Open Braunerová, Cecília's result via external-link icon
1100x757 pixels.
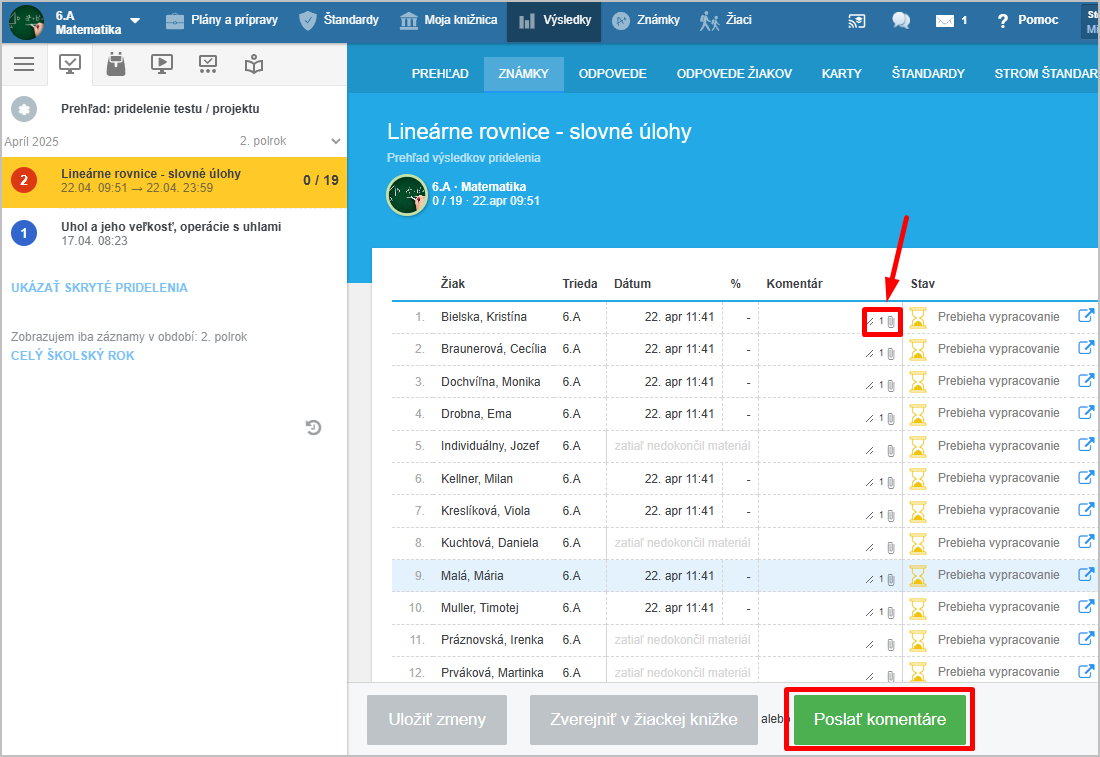pos(1086,348)
